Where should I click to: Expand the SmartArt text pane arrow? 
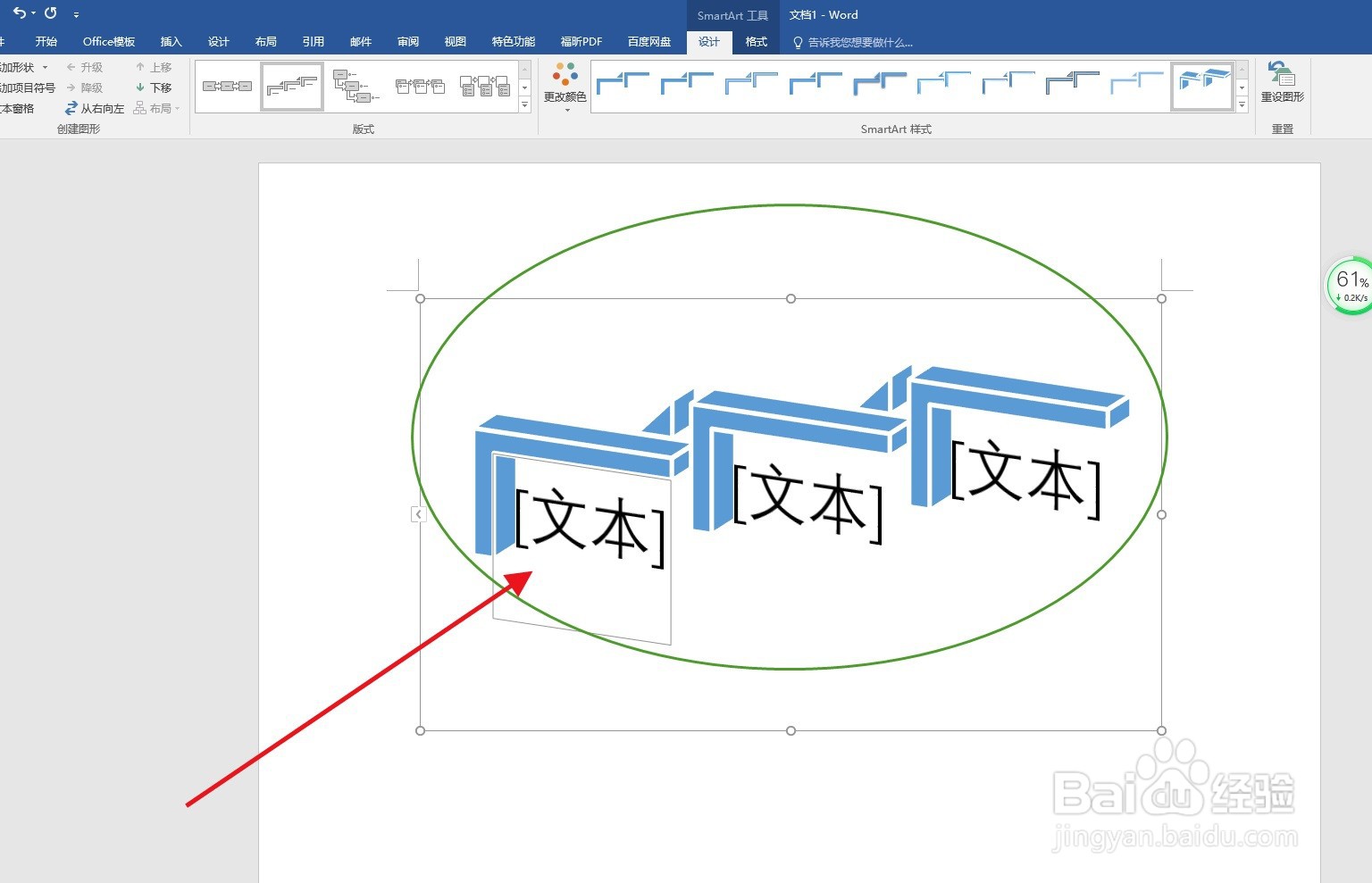click(418, 514)
